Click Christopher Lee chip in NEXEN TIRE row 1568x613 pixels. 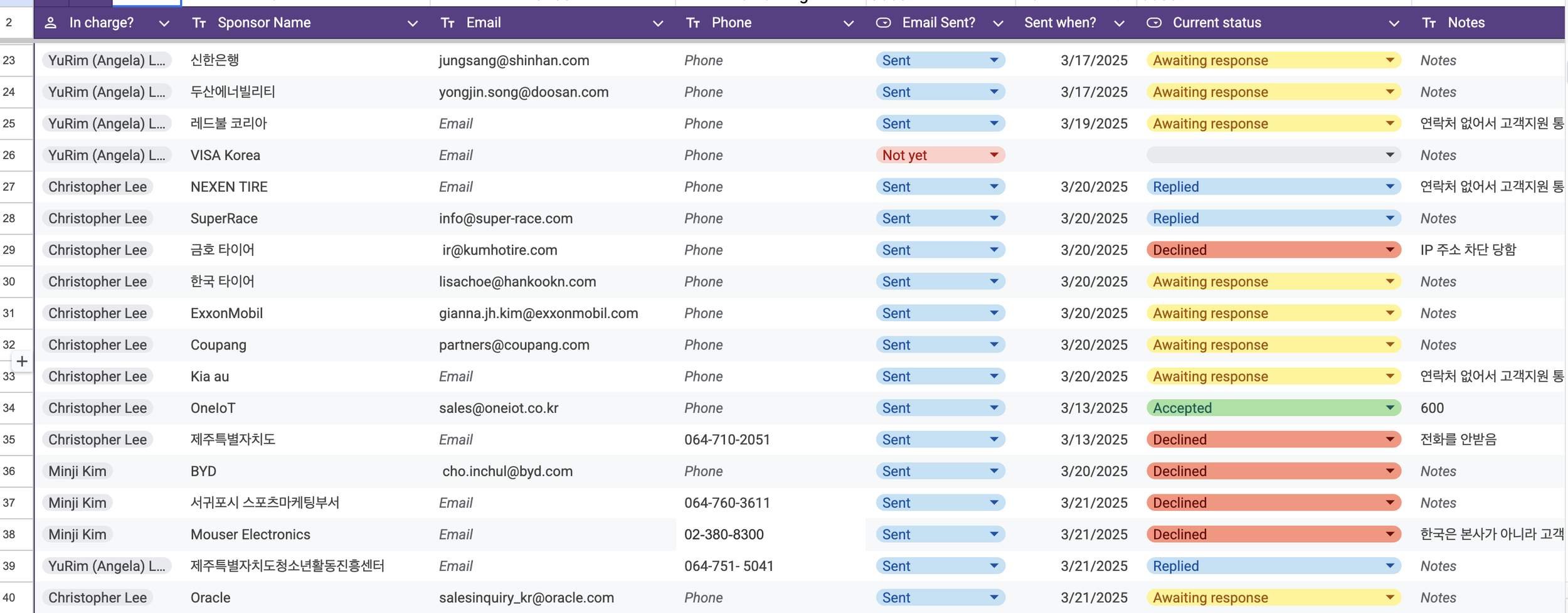point(98,186)
